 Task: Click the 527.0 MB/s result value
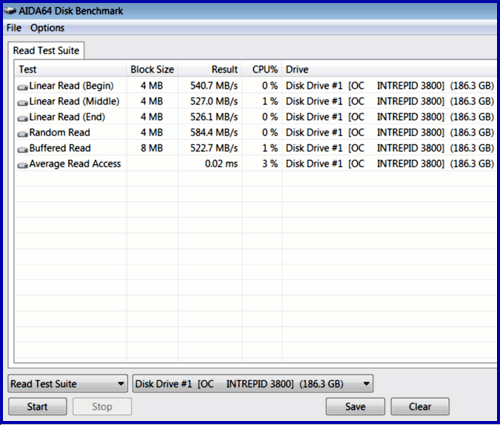214,101
